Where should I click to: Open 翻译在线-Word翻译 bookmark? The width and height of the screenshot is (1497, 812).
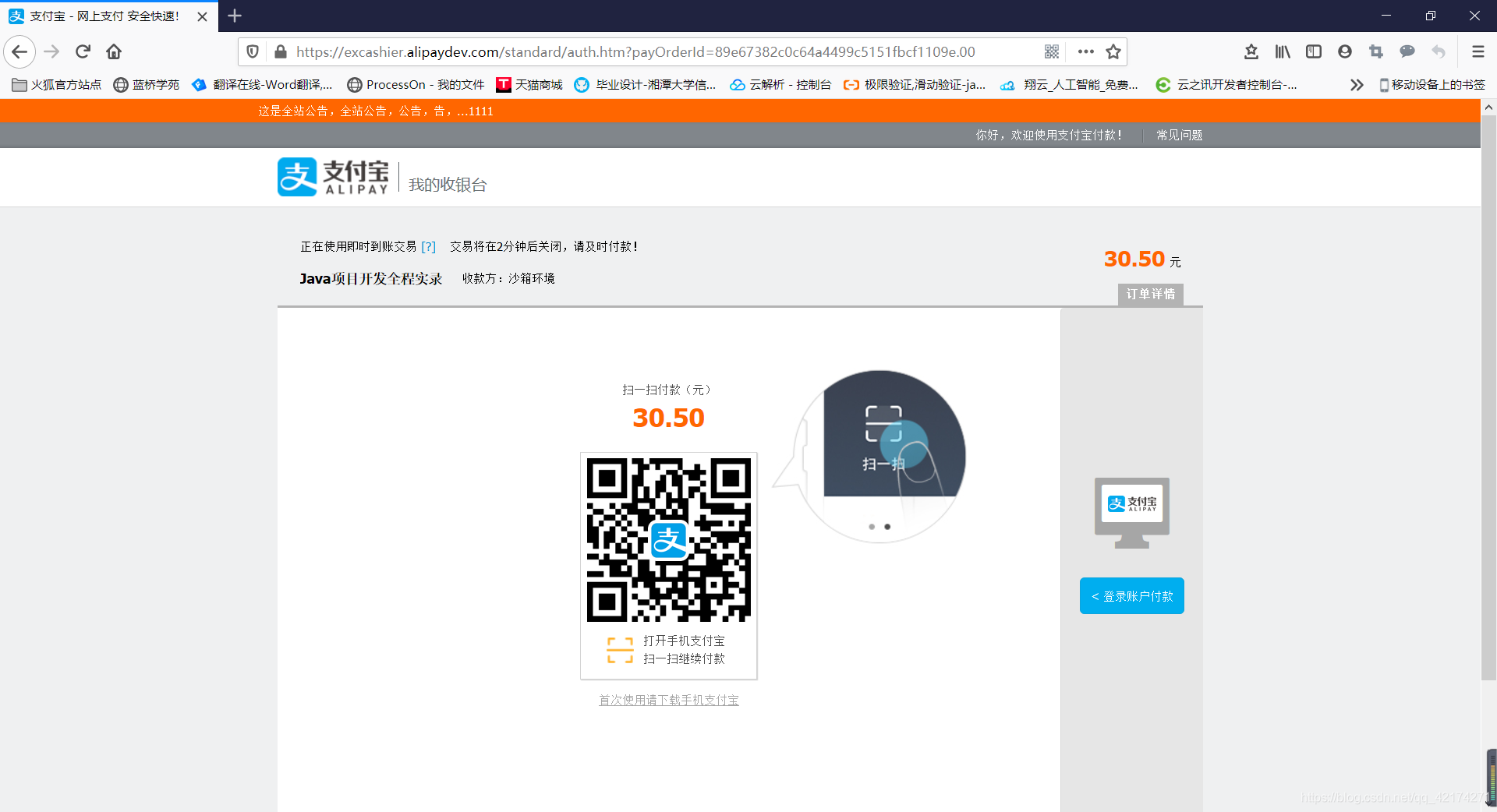263,84
